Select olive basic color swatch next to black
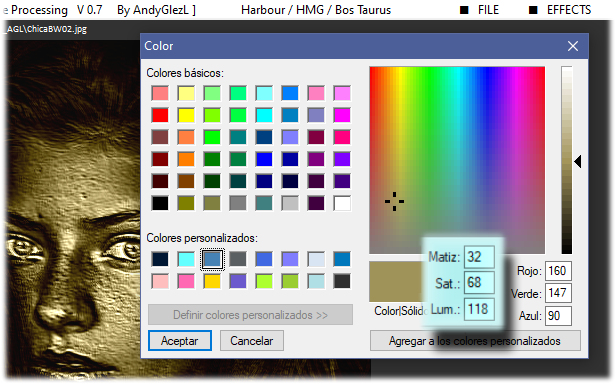The image size is (616, 384). point(186,203)
